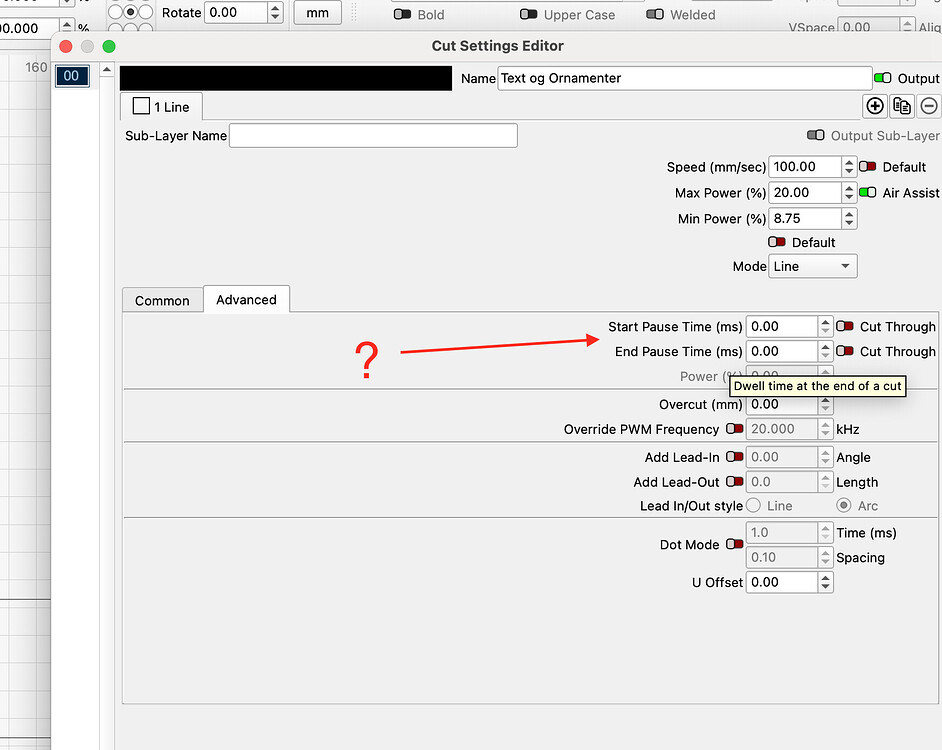Image resolution: width=942 pixels, height=750 pixels.
Task: Enable Dot Mode
Action: point(735,544)
